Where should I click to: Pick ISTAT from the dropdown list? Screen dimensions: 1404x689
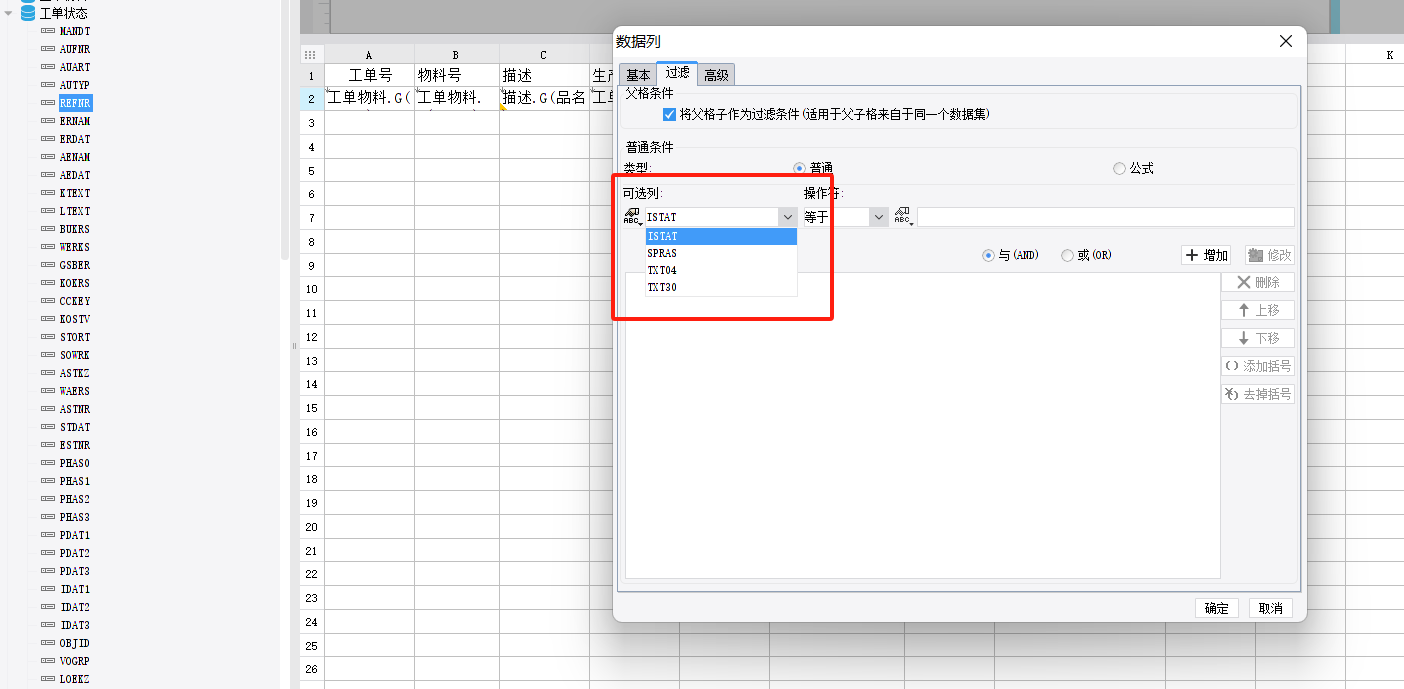pos(721,236)
